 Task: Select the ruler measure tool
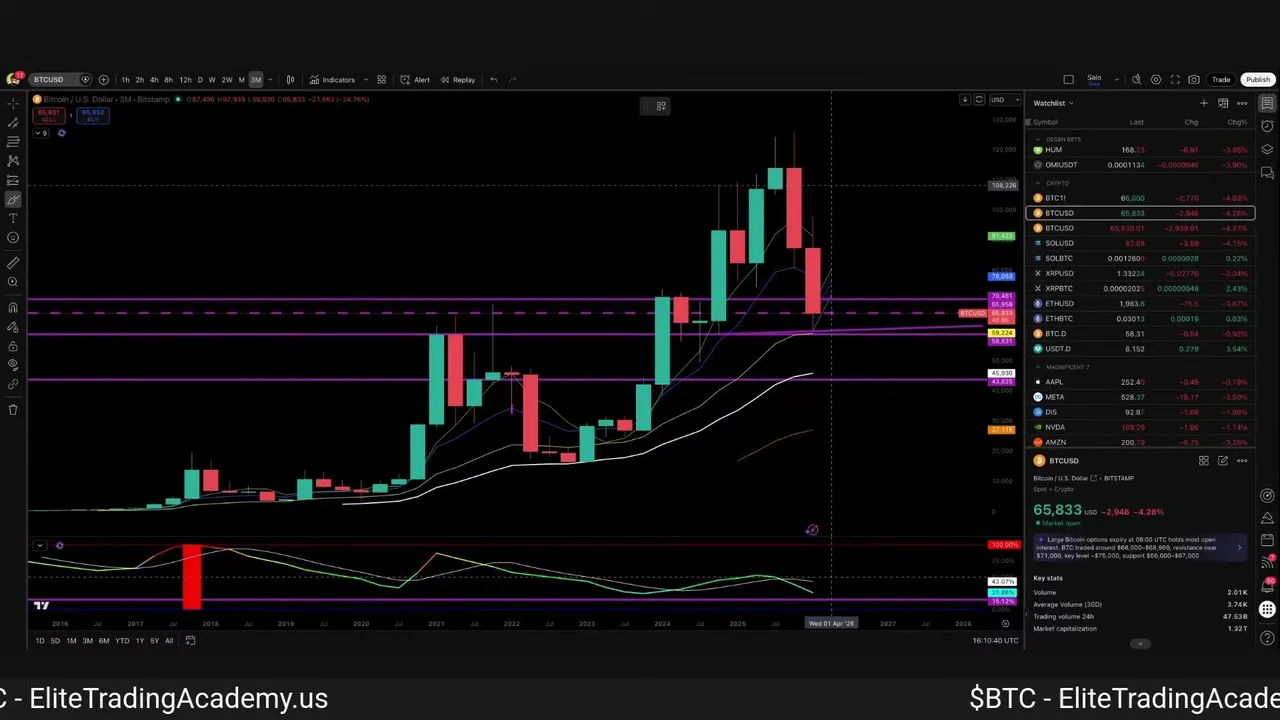pyautogui.click(x=13, y=263)
